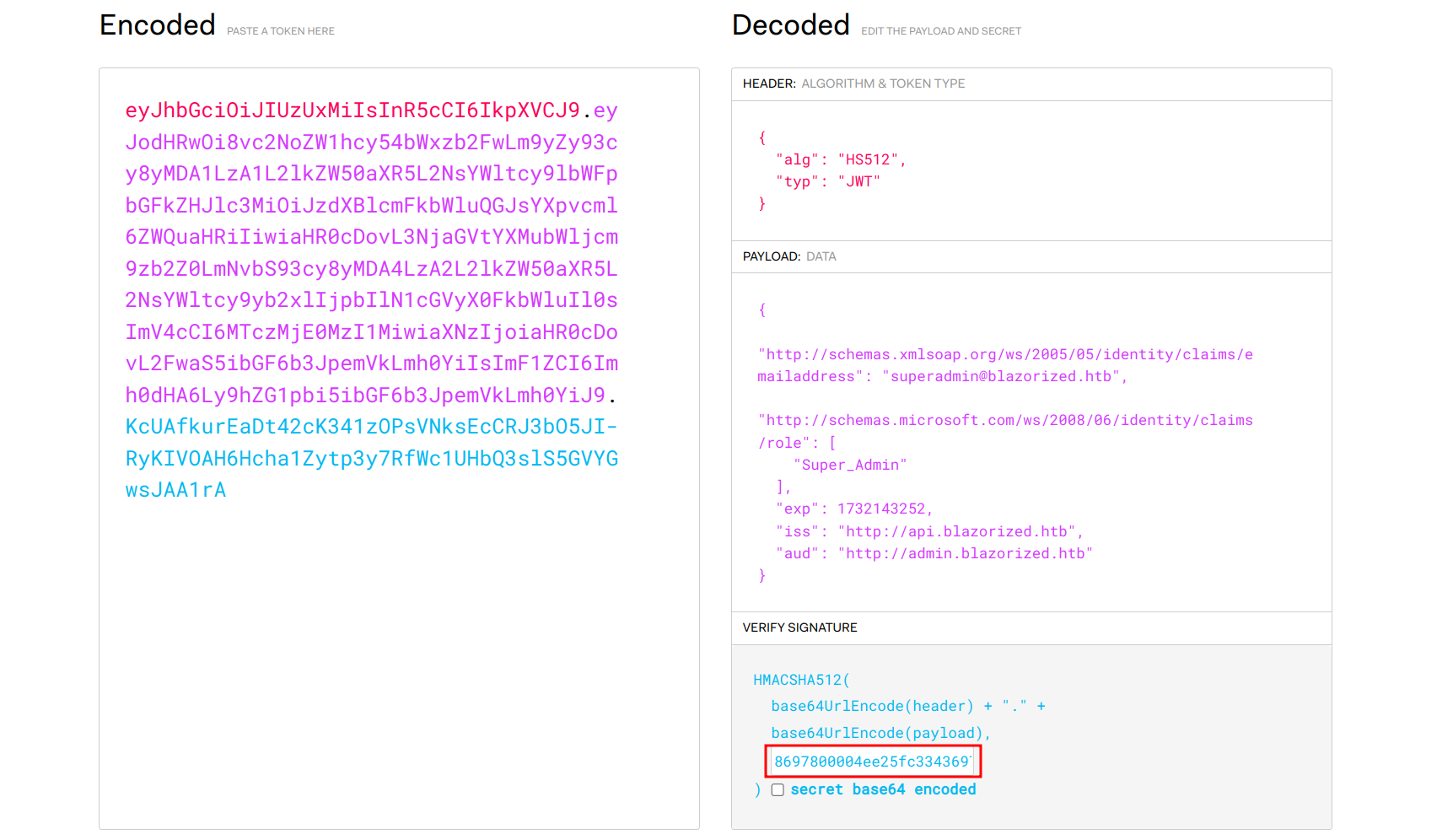Screen dimensions: 1453x840
Task: Click the last signature line 'wsJAA1rA'
Action: 176,490
